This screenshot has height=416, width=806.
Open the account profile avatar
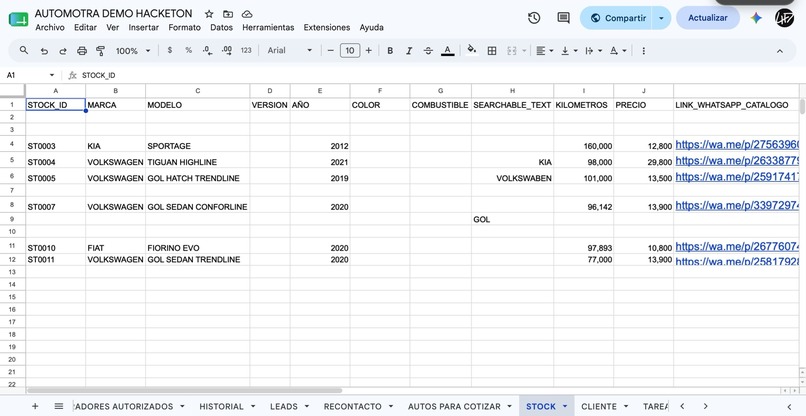click(x=784, y=18)
